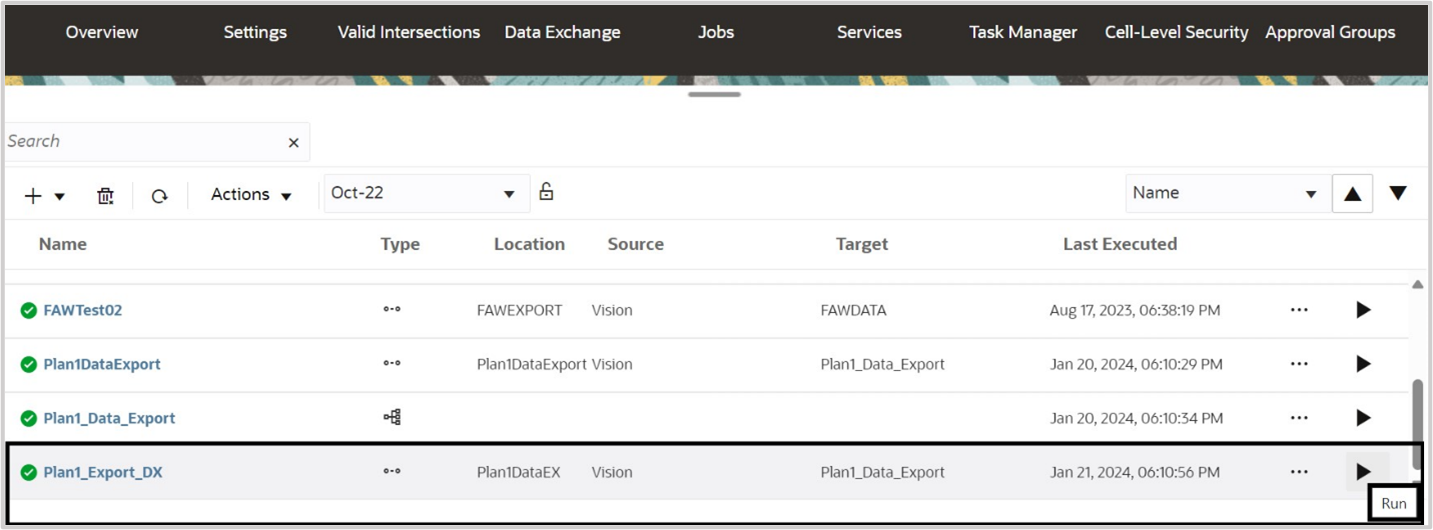The height and width of the screenshot is (530, 1433).
Task: Run the FAWTest02 integration
Action: coord(1363,310)
